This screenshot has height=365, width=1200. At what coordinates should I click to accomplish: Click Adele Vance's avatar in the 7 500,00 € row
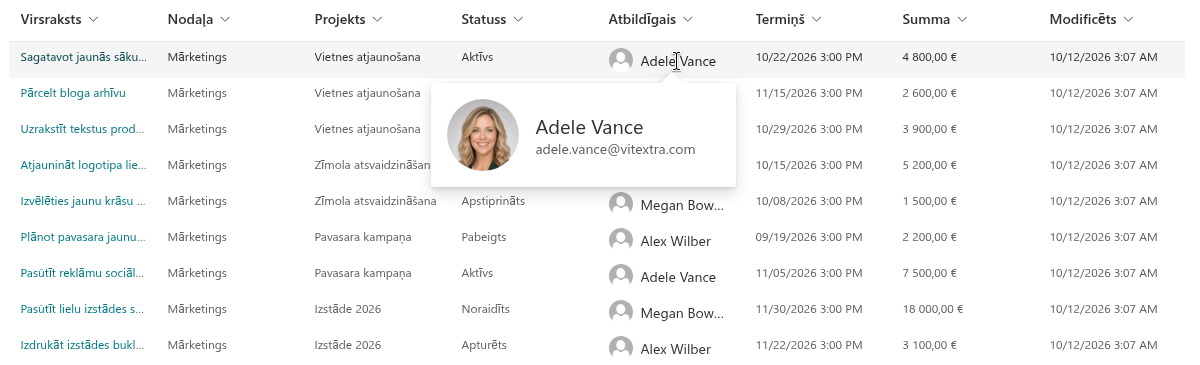(621, 276)
